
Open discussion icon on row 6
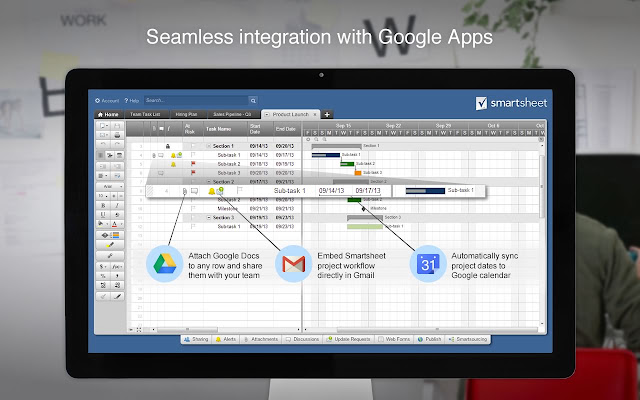[161, 173]
